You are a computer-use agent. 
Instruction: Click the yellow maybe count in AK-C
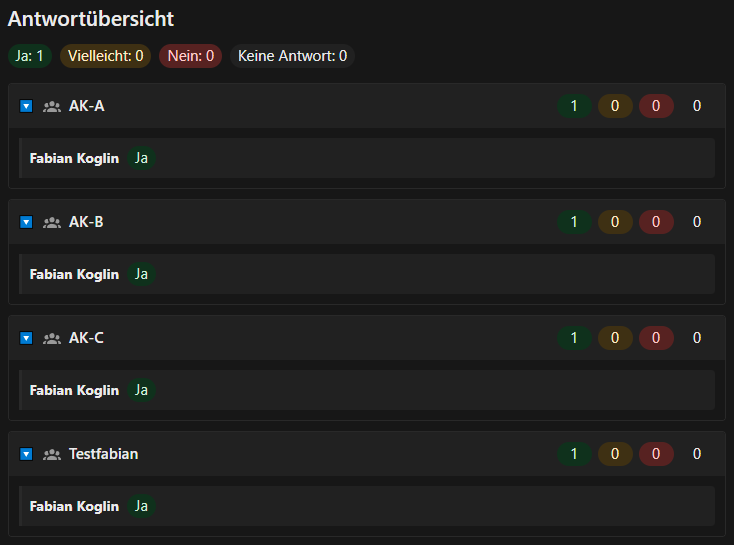615,338
